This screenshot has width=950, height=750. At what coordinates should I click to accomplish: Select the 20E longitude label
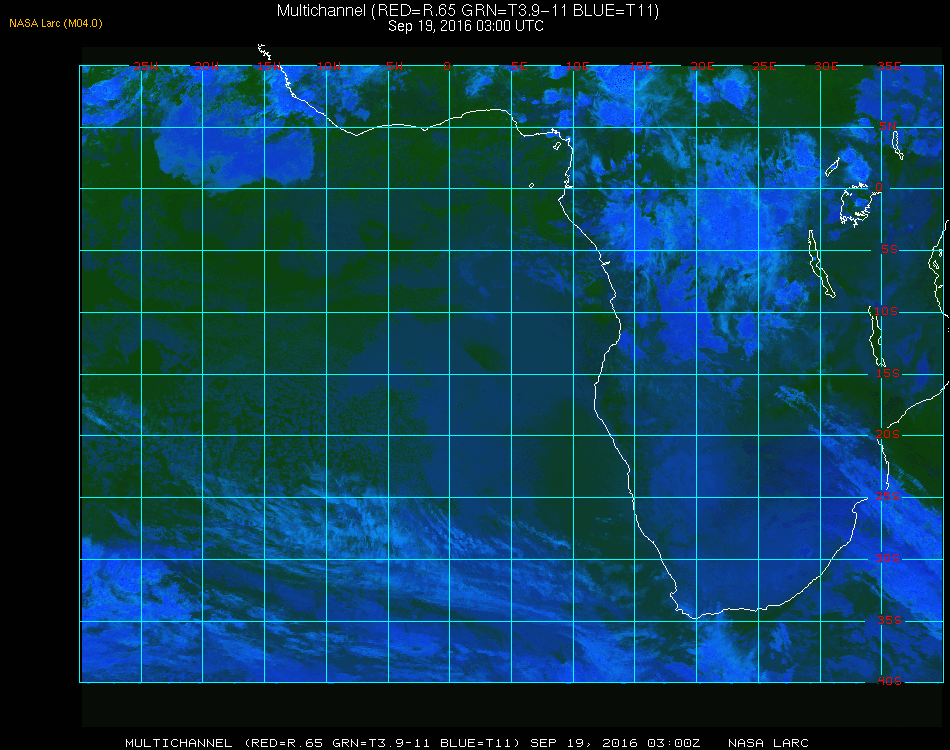[x=702, y=66]
